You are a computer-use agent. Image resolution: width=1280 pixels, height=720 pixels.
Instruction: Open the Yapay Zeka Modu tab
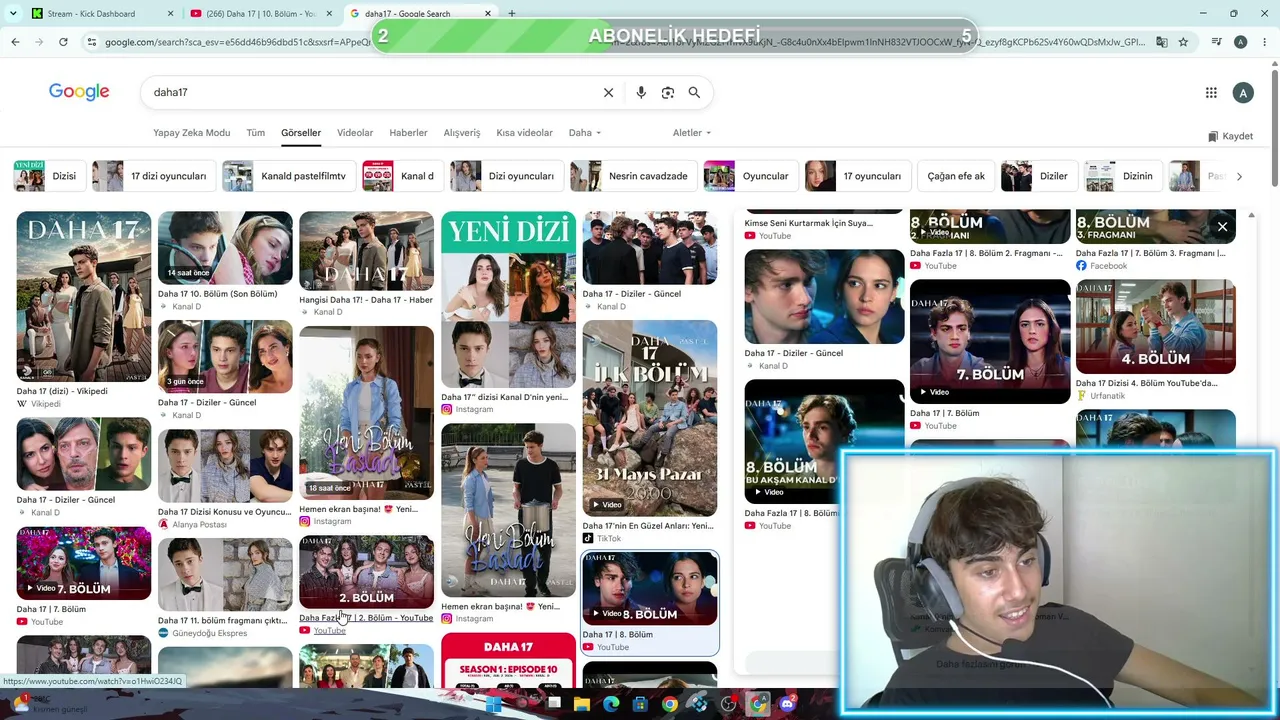tap(191, 133)
